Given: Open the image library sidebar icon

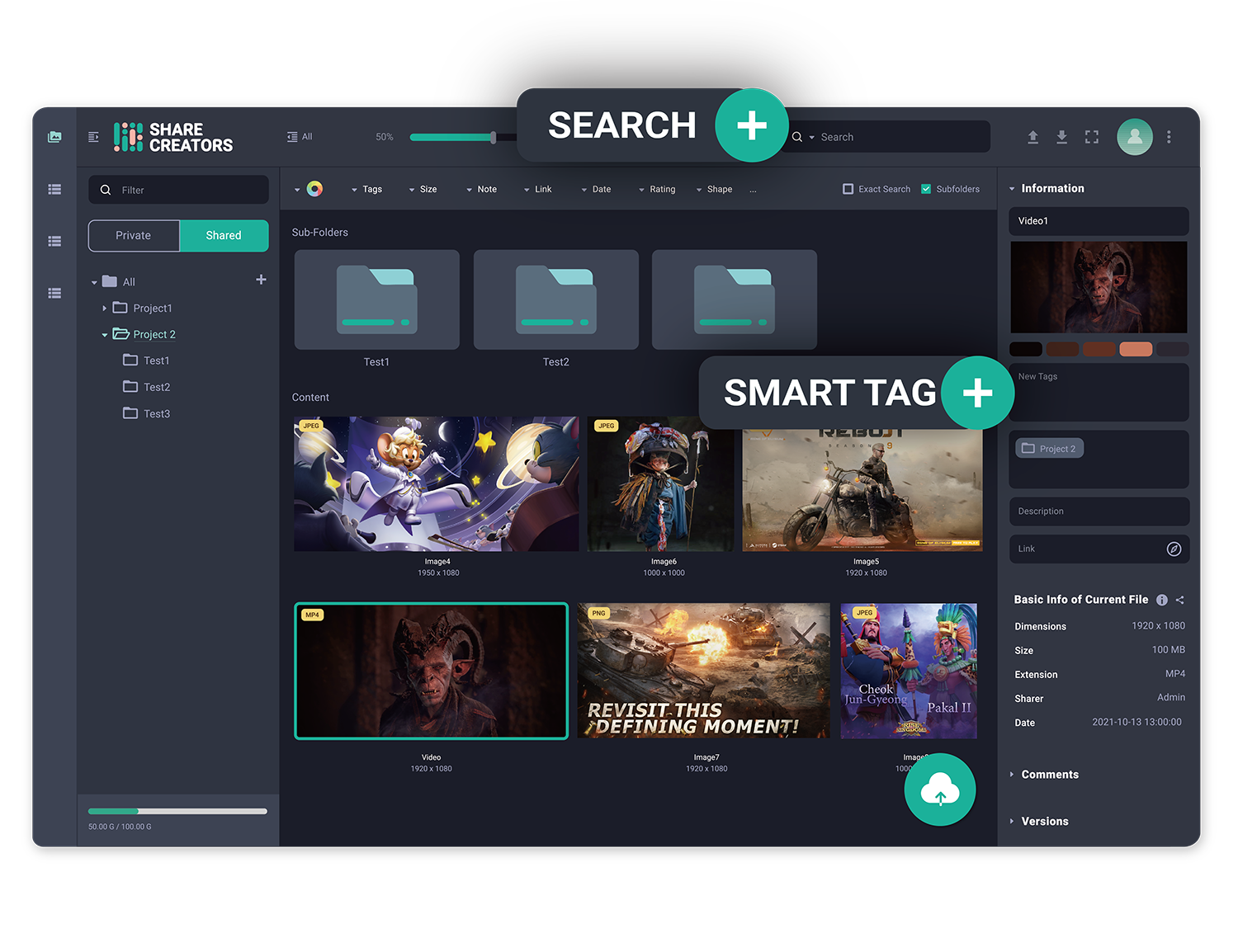Looking at the screenshot, I should pos(54,137).
